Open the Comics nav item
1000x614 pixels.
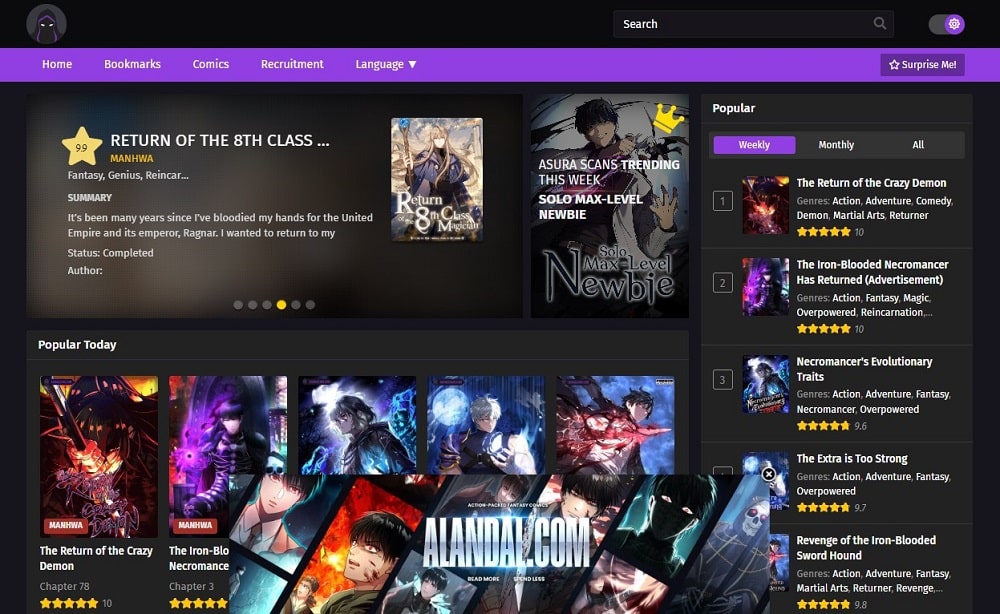pyautogui.click(x=210, y=64)
